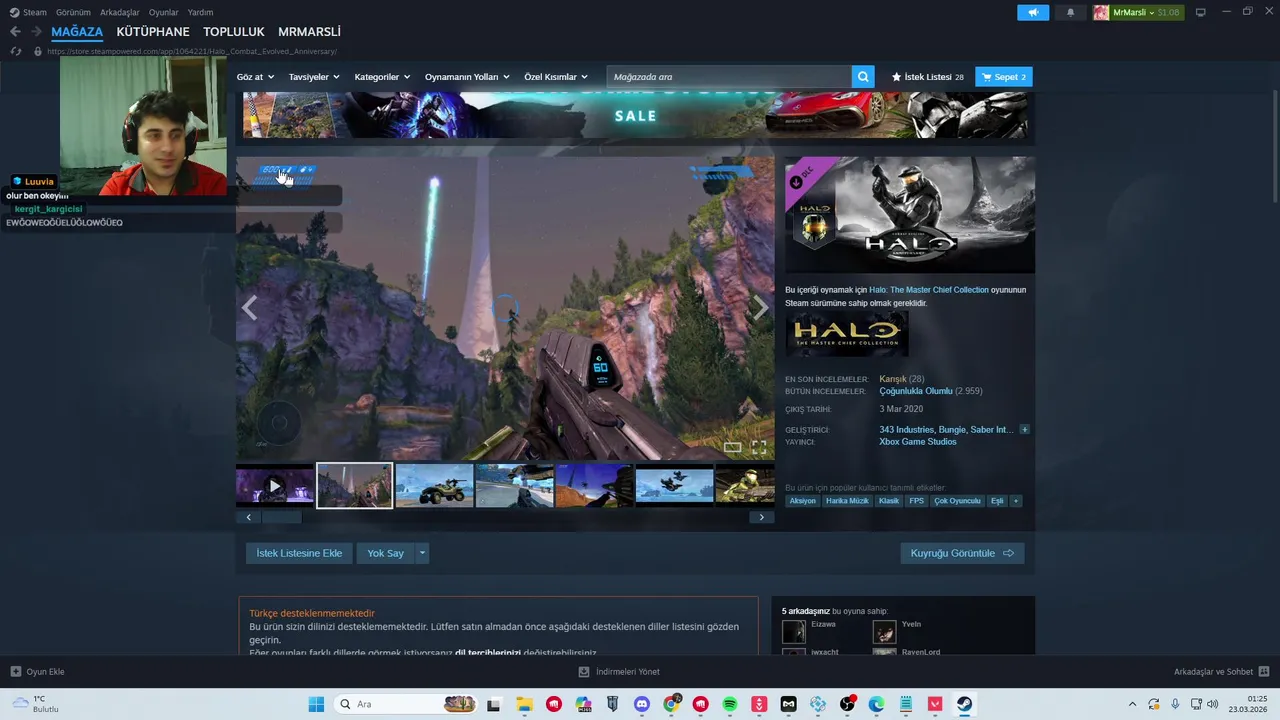
Task: Go back with the navigation arrow
Action: click(15, 31)
